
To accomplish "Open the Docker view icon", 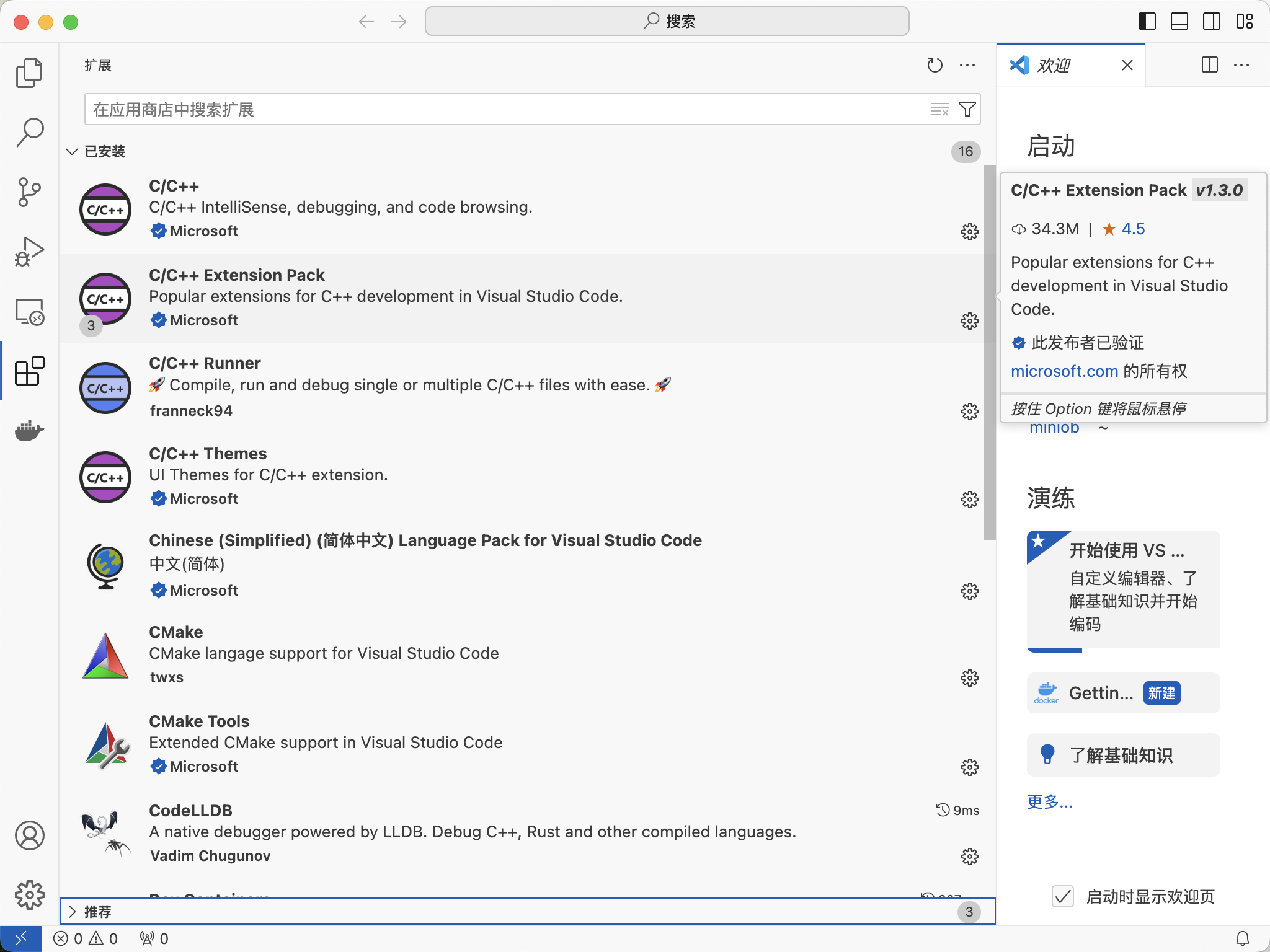I will [29, 430].
